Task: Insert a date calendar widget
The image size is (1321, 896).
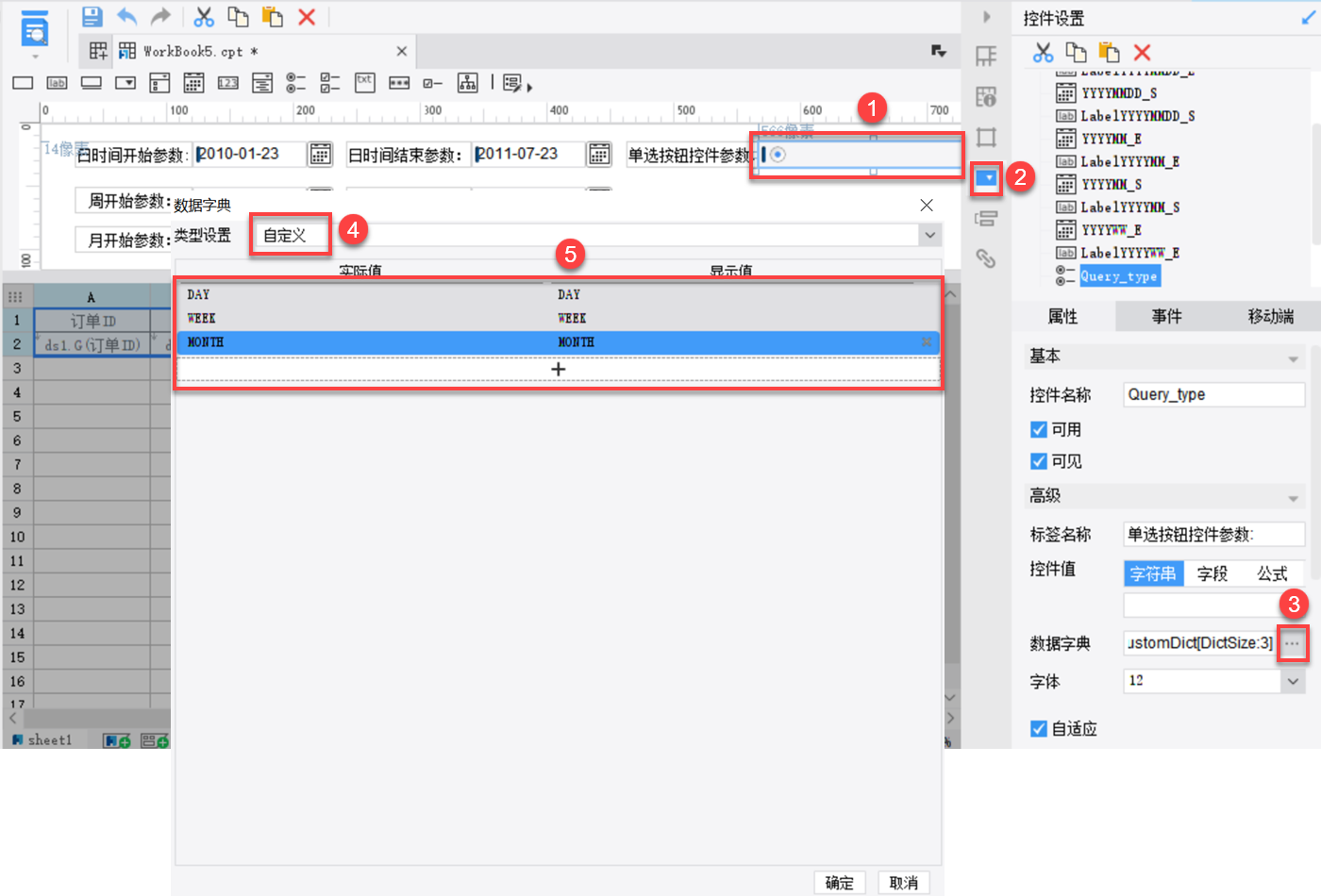Action: point(193,83)
